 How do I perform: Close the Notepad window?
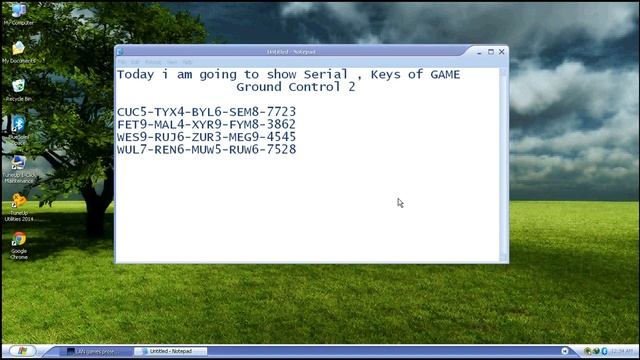tap(502, 52)
